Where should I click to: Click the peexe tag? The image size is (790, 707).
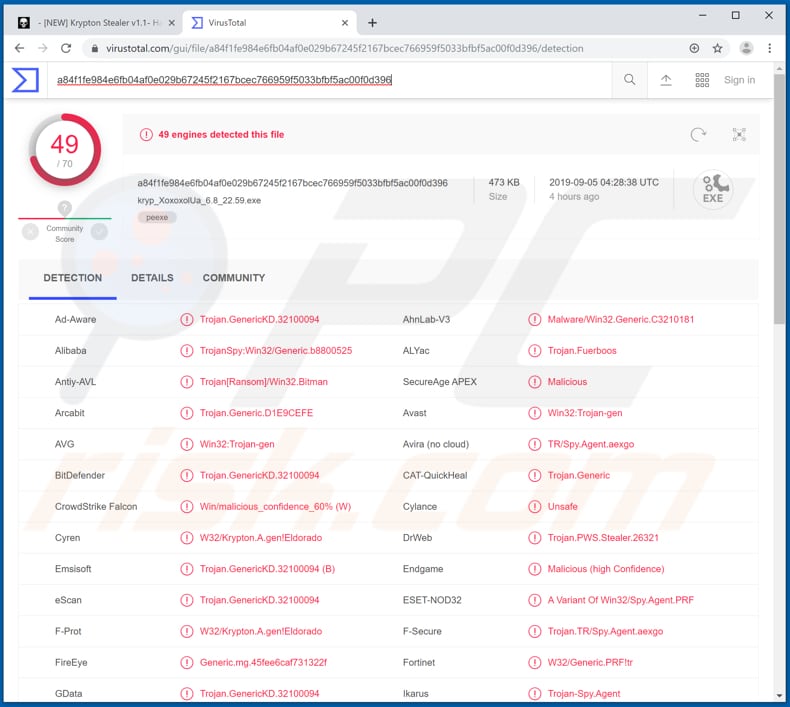(x=157, y=217)
